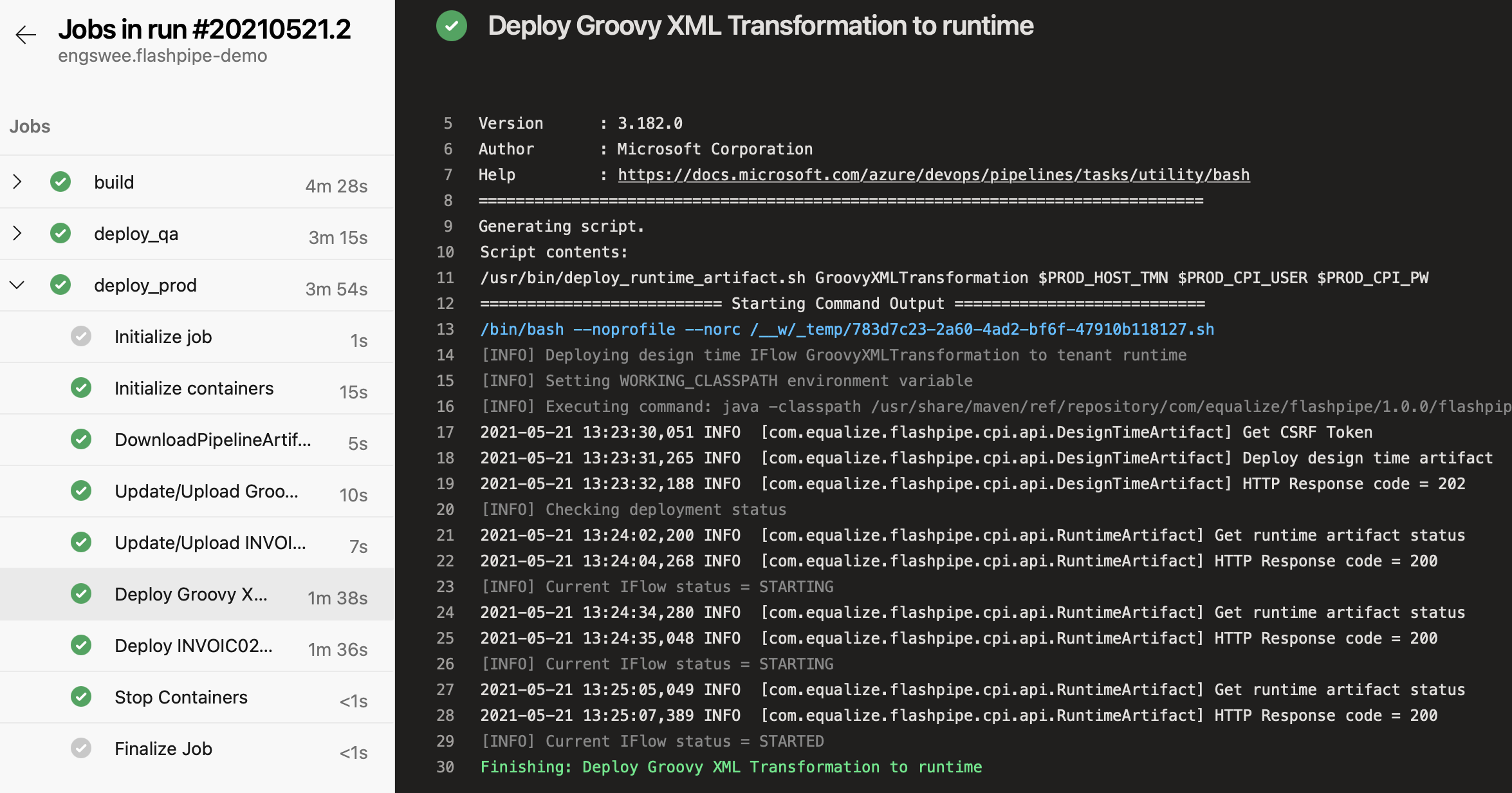Click the build job success icon
1512x793 pixels.
60,182
